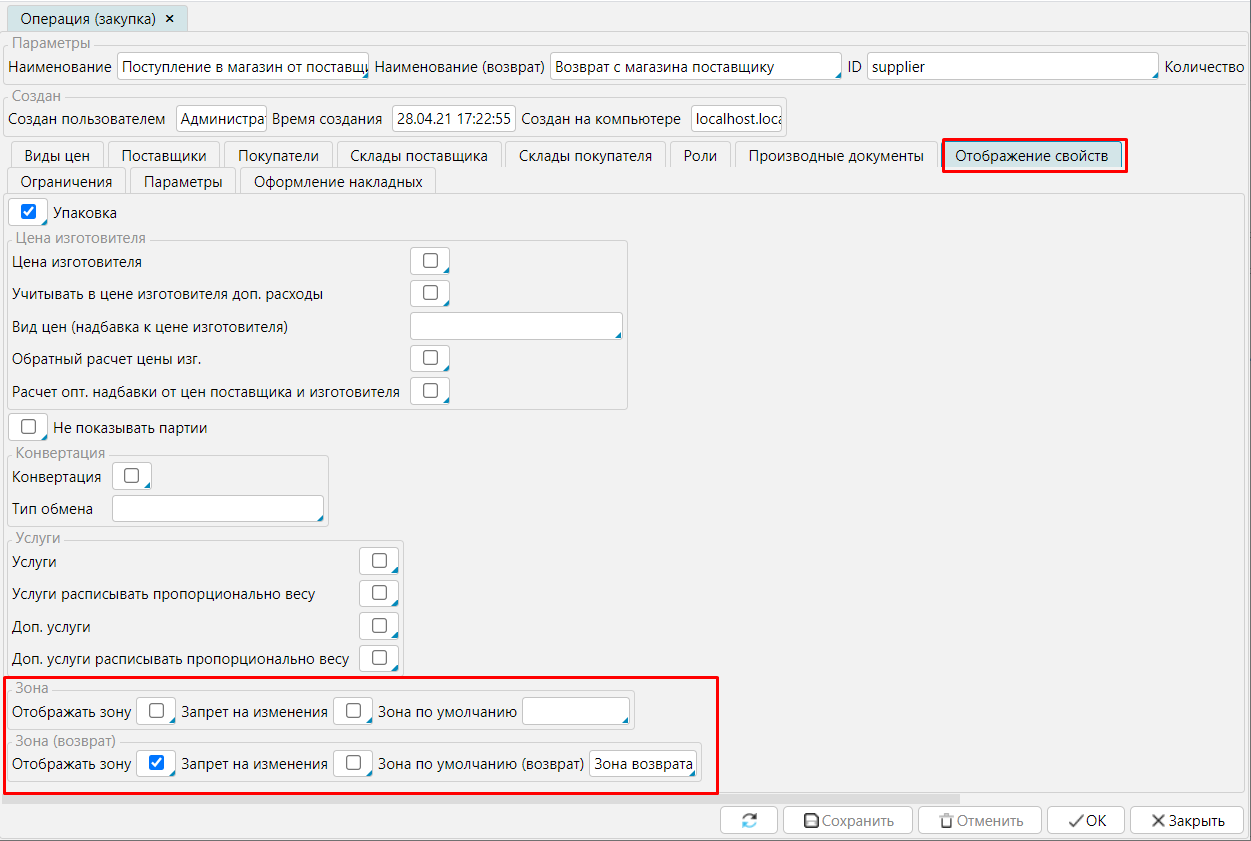This screenshot has width=1251, height=841.
Task: Close the Операция (закупка) tab
Action: pyautogui.click(x=169, y=19)
